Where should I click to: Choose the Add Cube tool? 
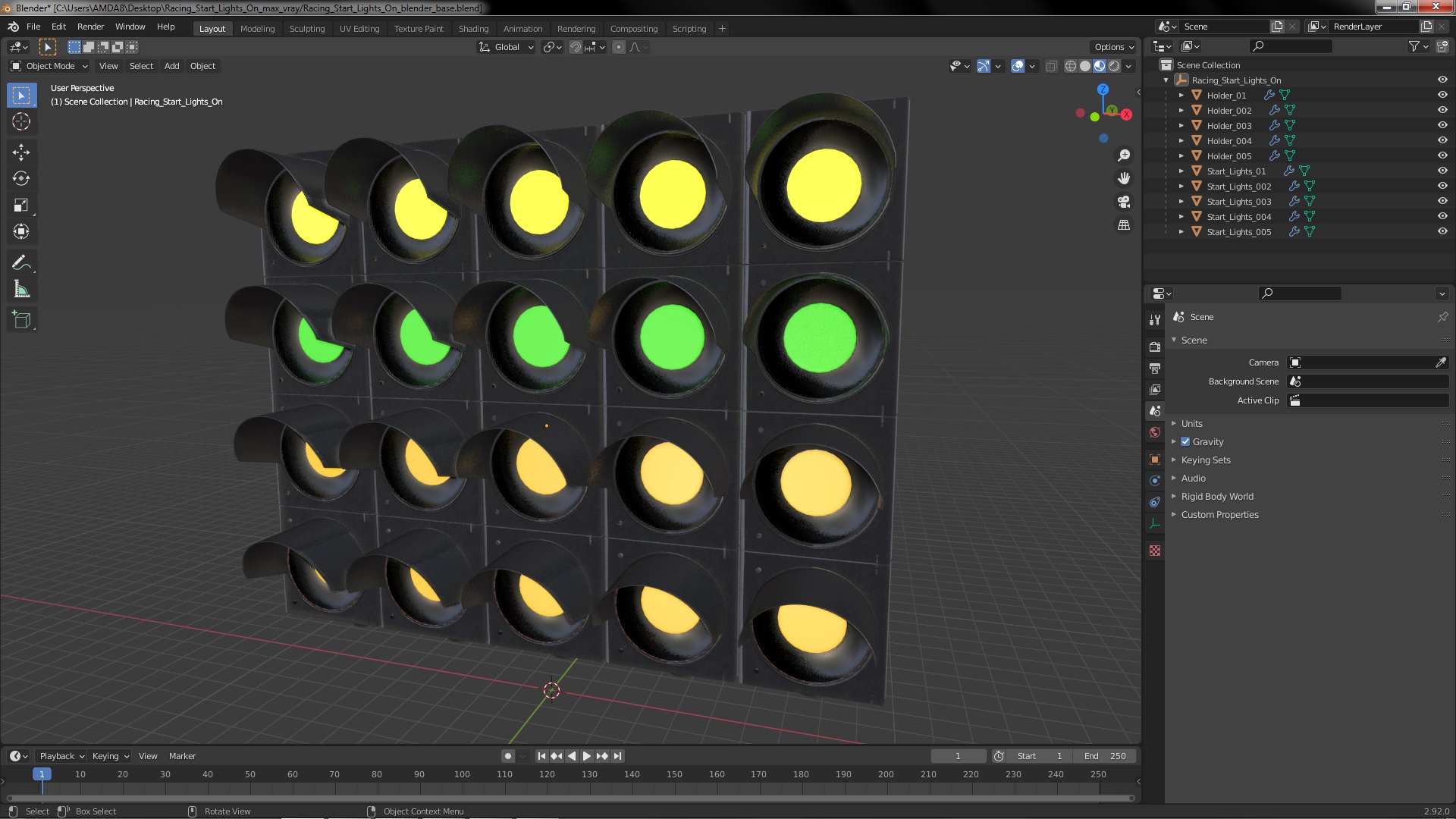pos(21,320)
